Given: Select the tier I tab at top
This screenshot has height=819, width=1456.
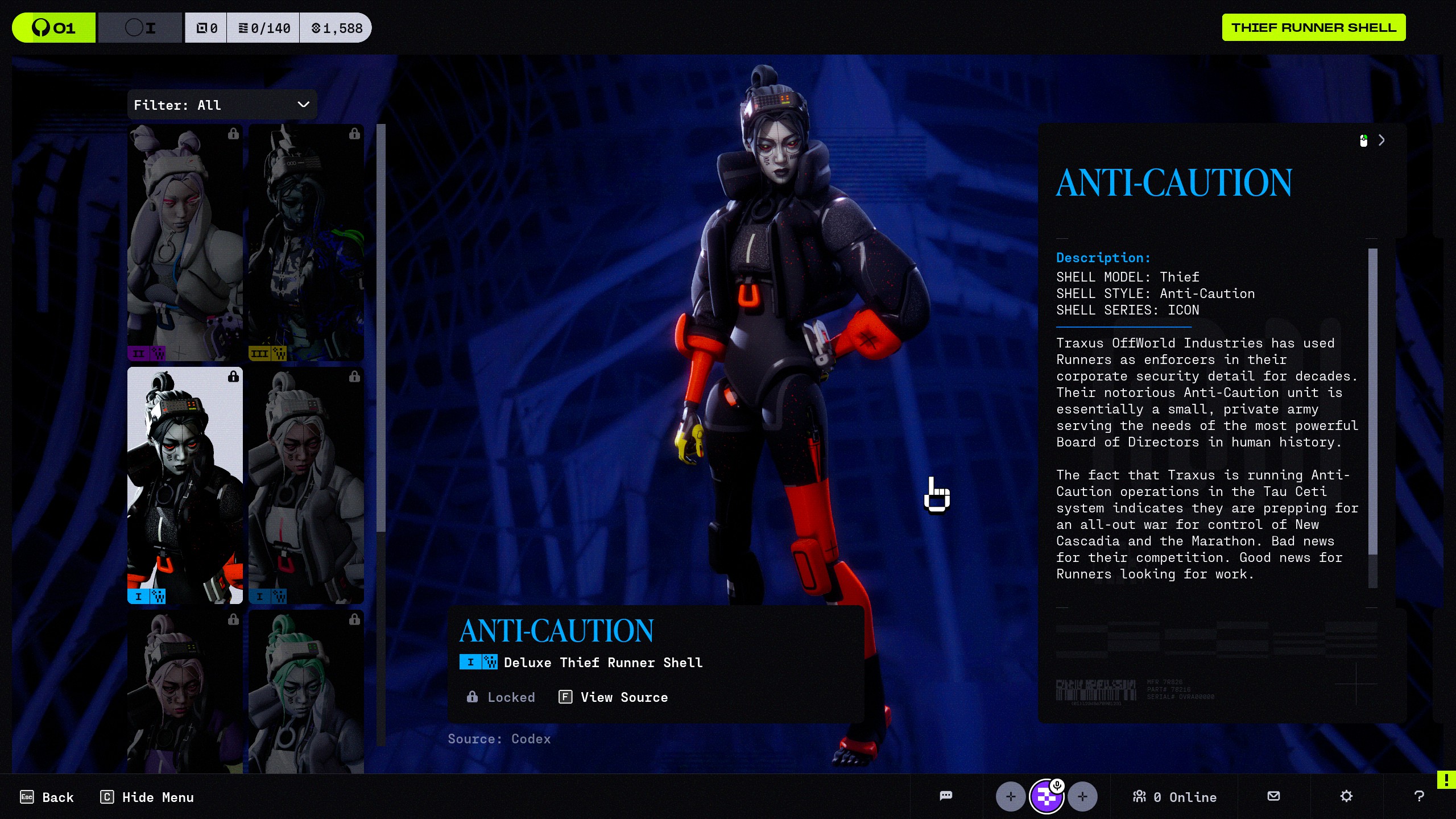Looking at the screenshot, I should pos(140,28).
